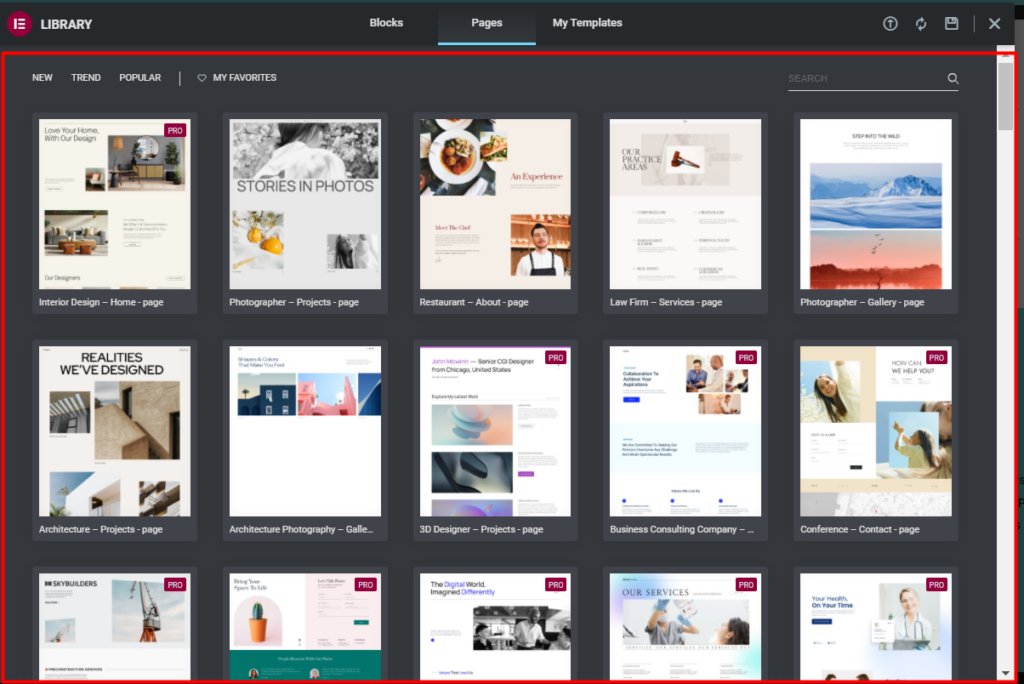Switch to the Blocks tab
1024x684 pixels.
386,23
